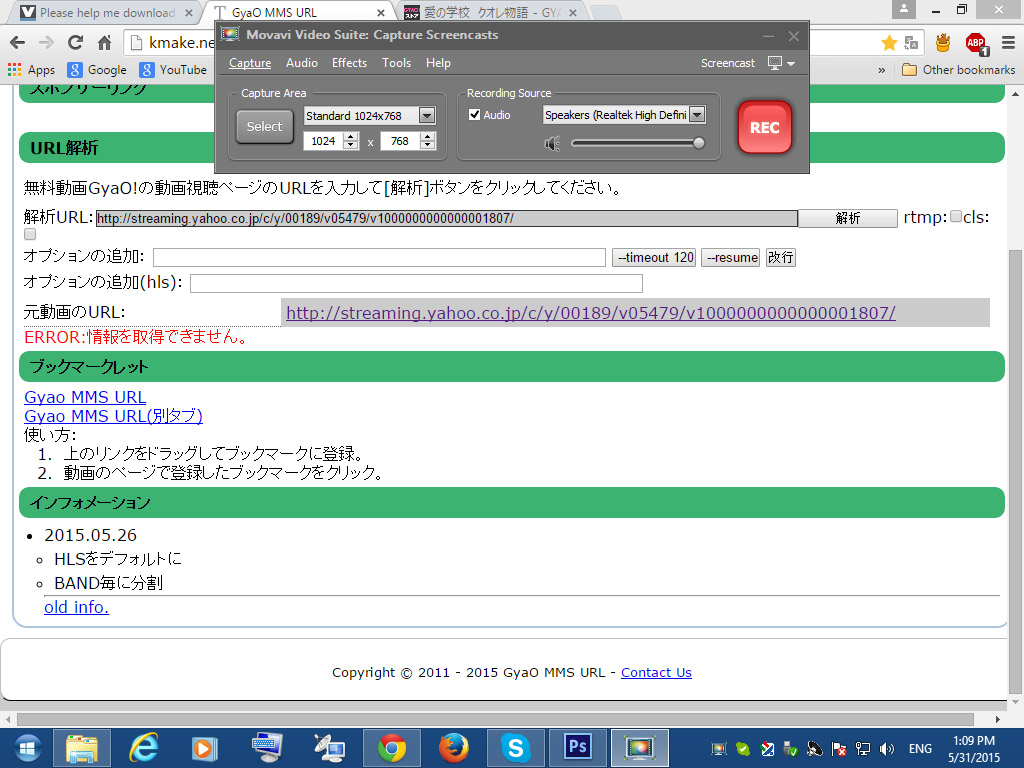This screenshot has height=768, width=1024.
Task: Click the red REC record button
Action: click(764, 127)
